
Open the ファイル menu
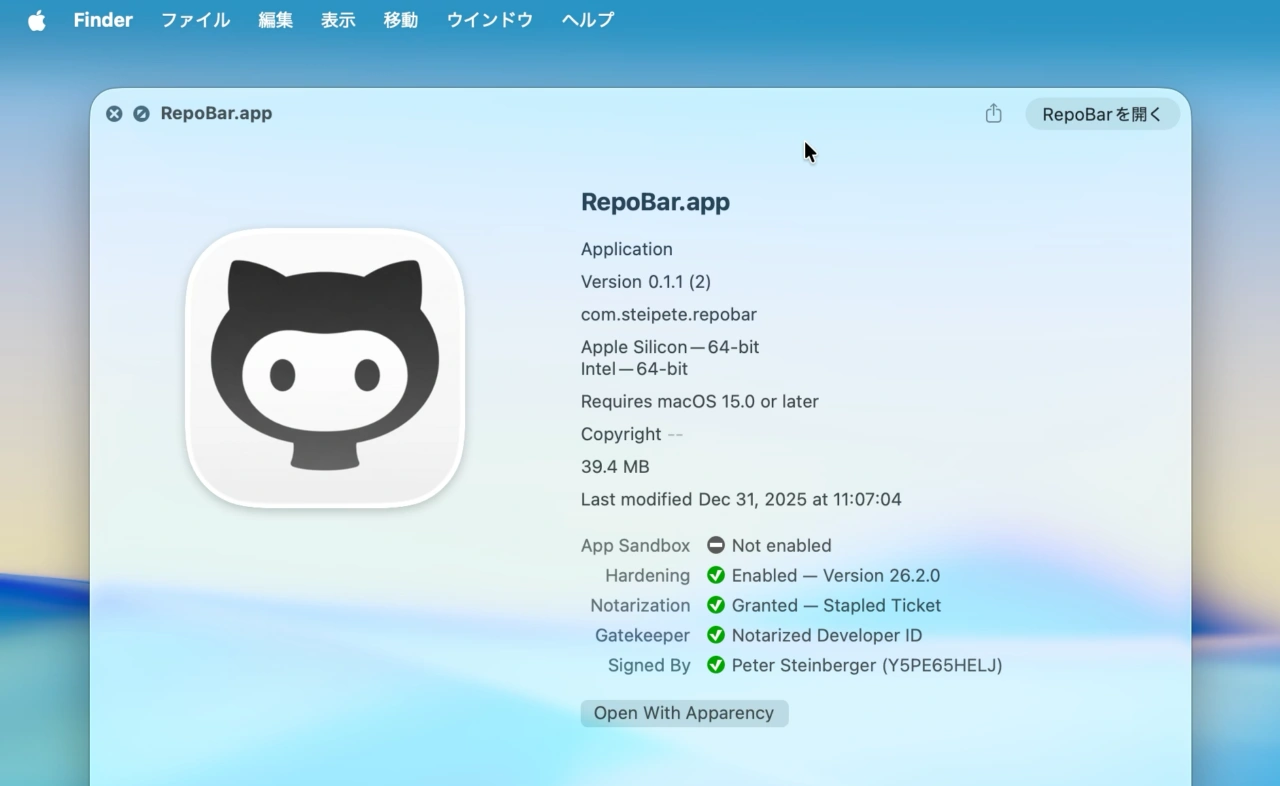[195, 20]
